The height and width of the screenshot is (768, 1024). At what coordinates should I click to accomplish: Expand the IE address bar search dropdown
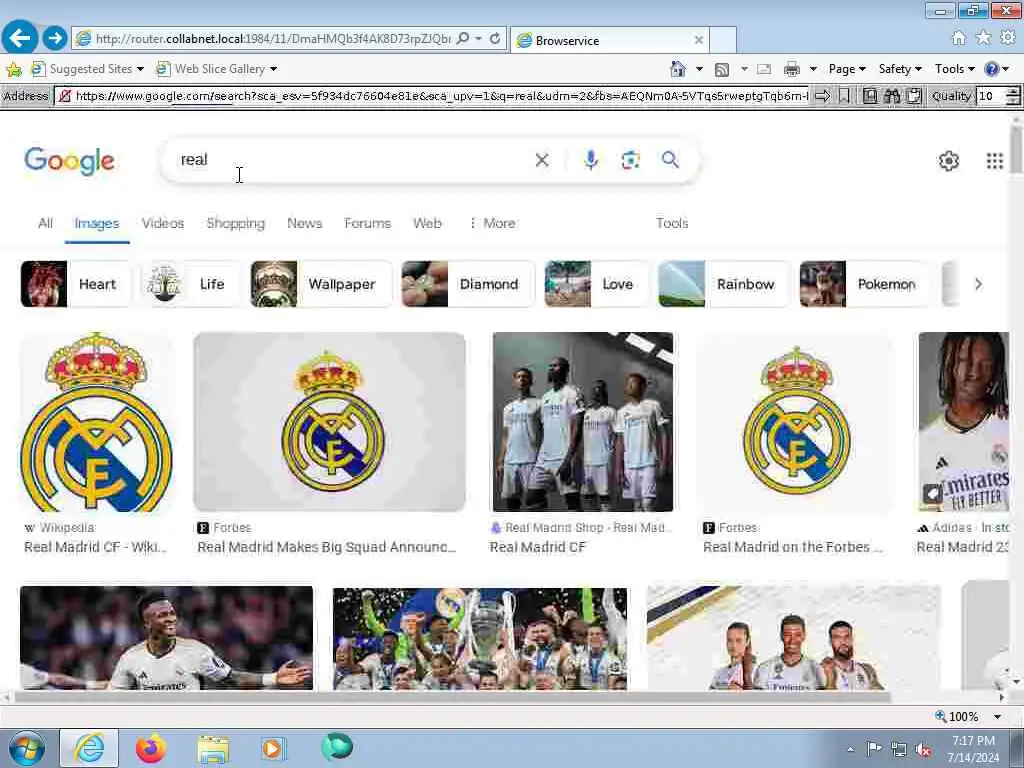[479, 39]
